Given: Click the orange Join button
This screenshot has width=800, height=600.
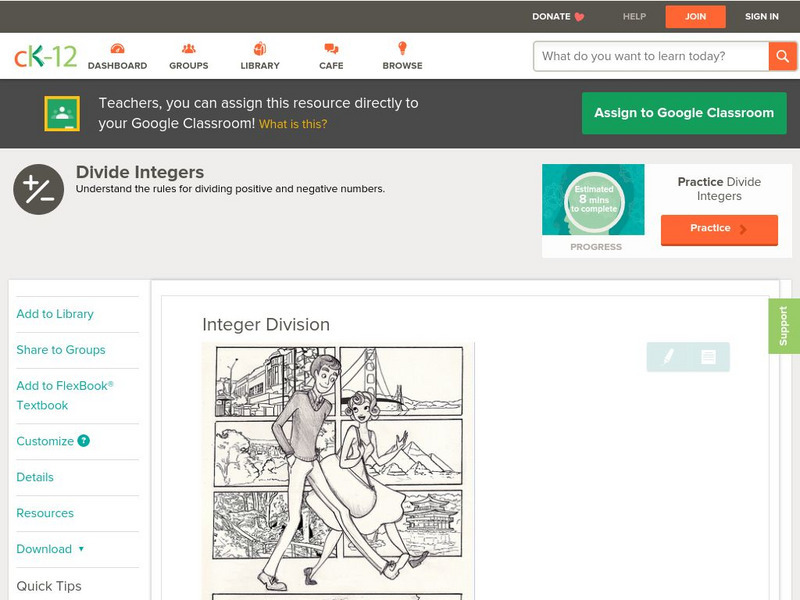Looking at the screenshot, I should click(695, 17).
